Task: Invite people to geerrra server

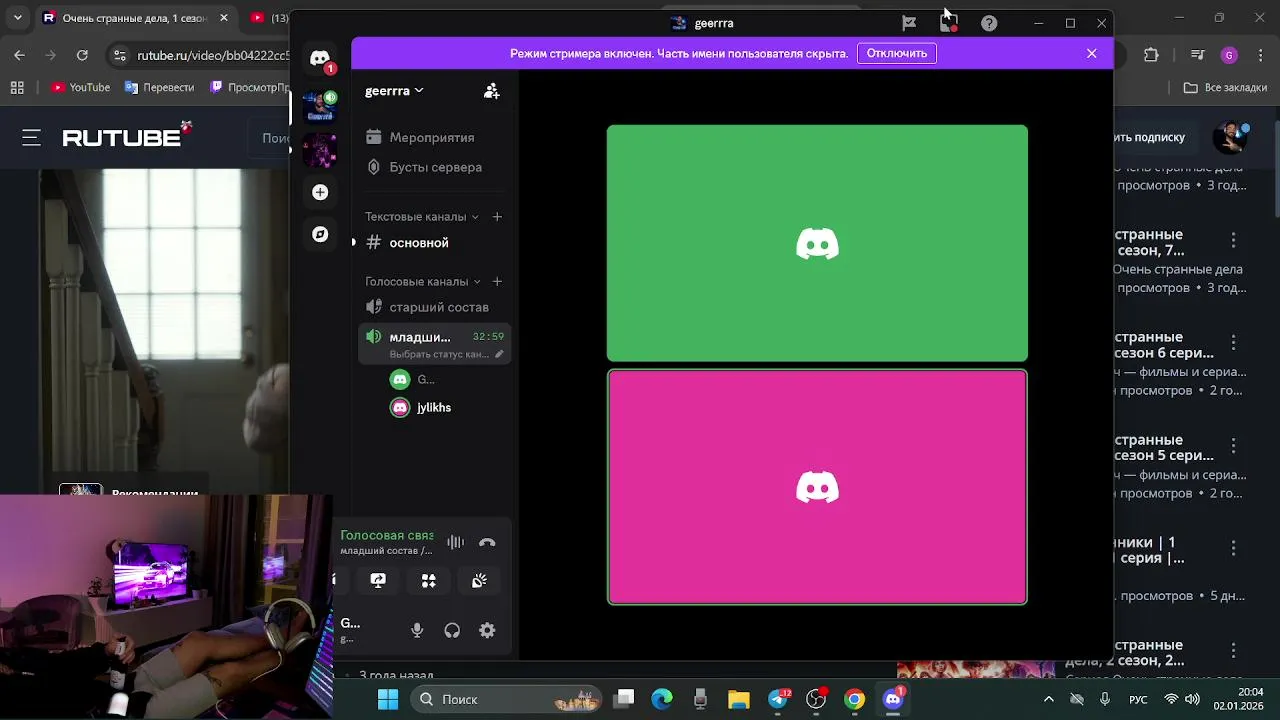Action: tap(491, 91)
